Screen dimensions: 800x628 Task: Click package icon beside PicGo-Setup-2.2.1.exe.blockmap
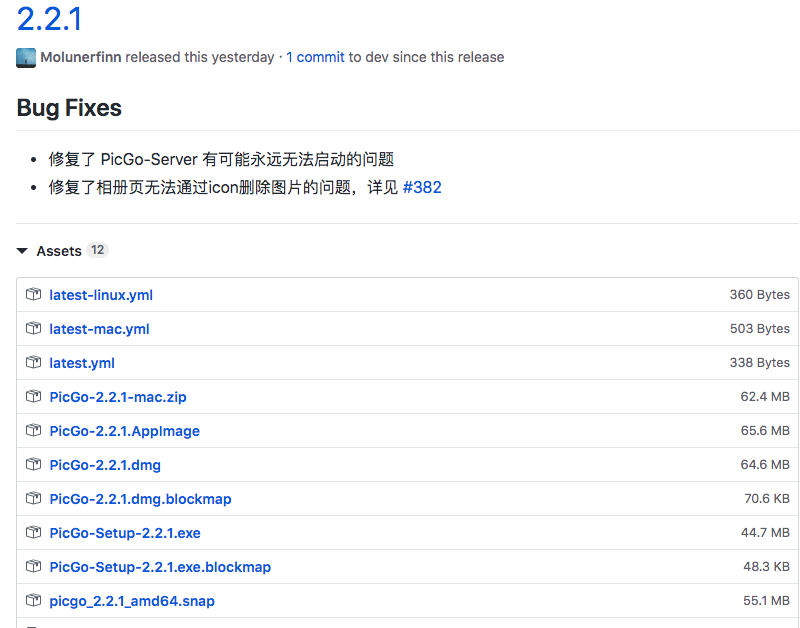point(34,567)
